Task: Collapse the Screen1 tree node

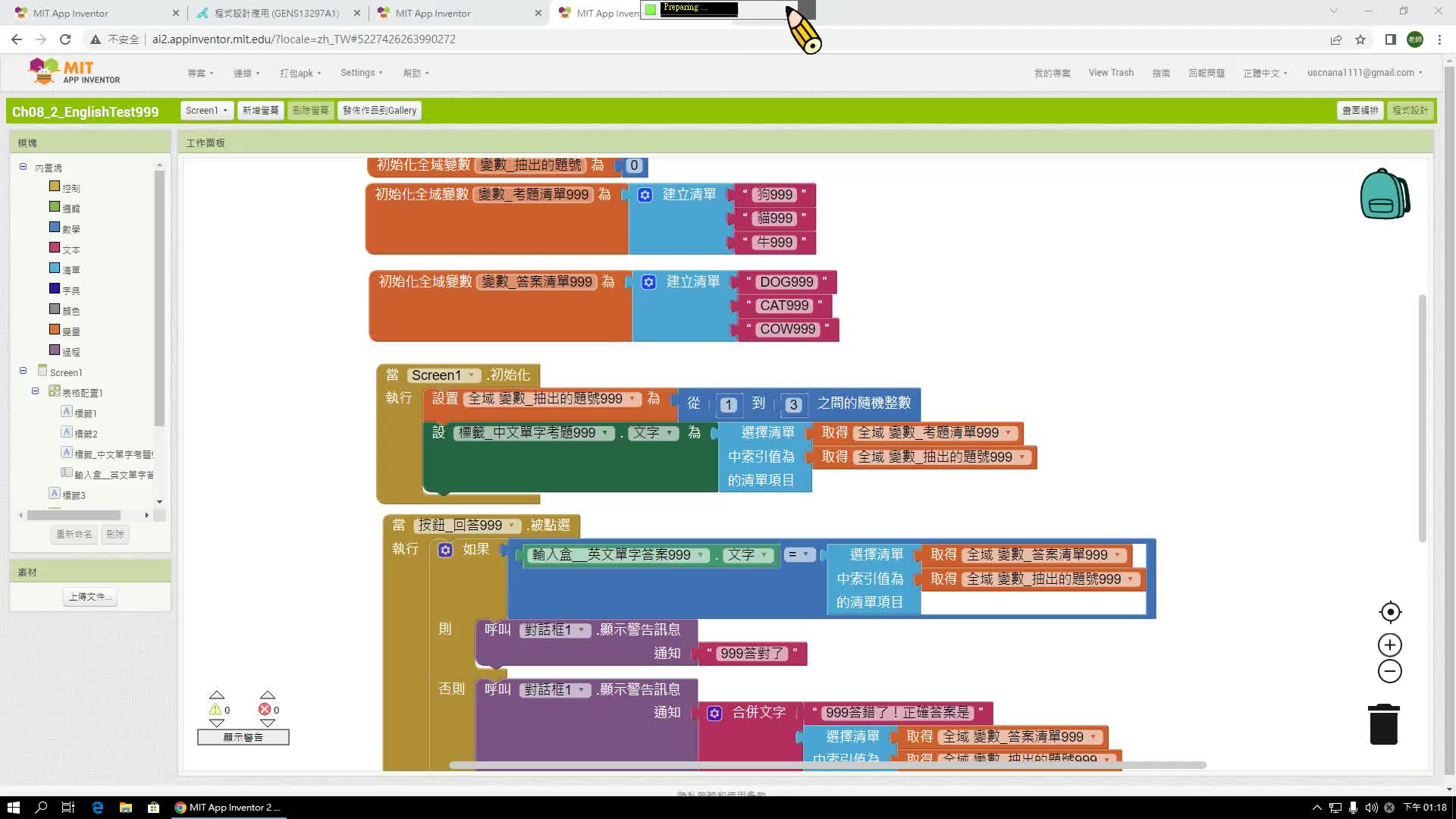Action: point(23,371)
